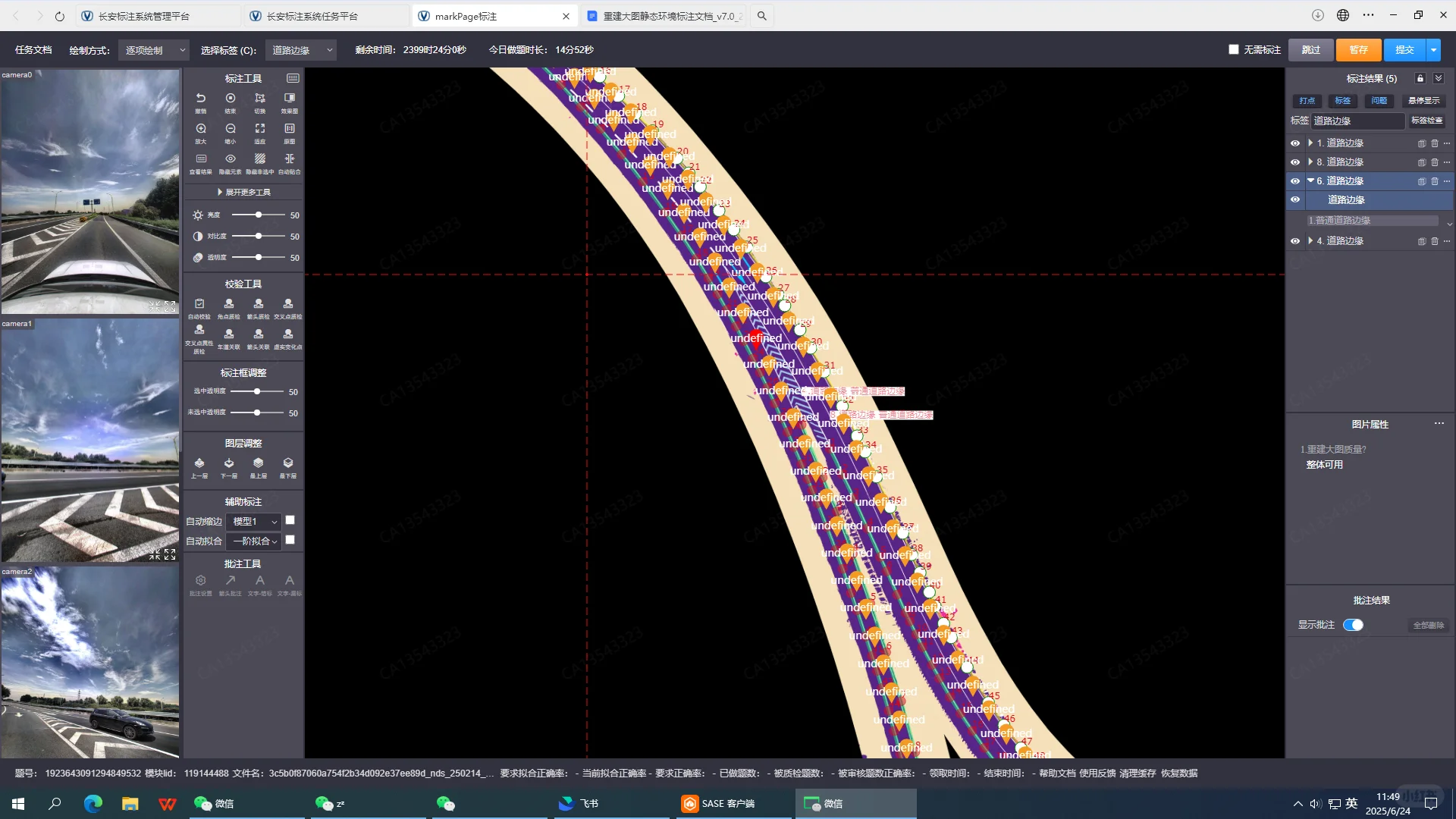Enable the 自动缩边 checkbox
The width and height of the screenshot is (1456, 819).
pos(290,521)
